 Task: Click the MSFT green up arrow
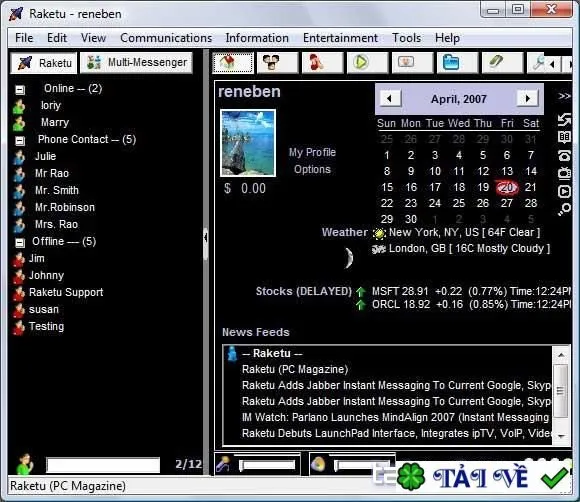tap(361, 292)
